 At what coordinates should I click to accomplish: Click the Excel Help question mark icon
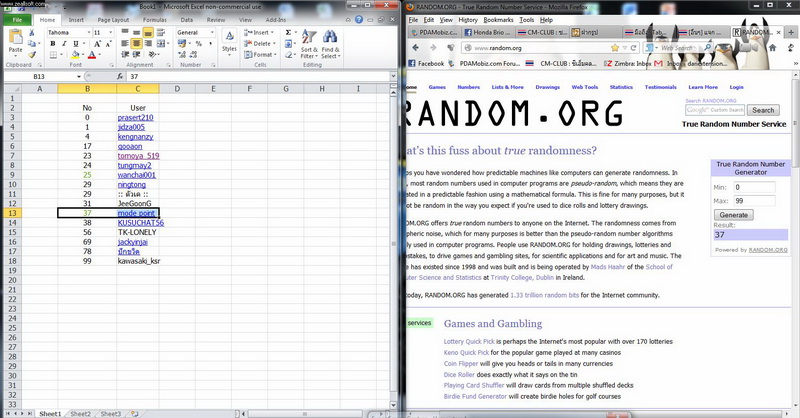point(359,19)
